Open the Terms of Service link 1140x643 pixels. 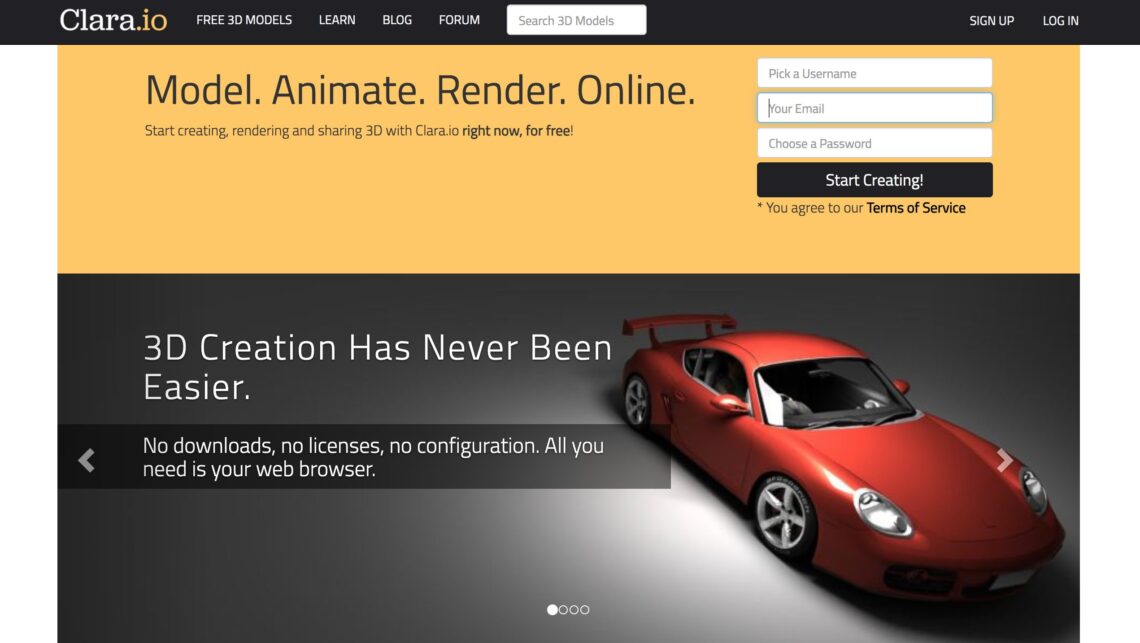pos(916,208)
